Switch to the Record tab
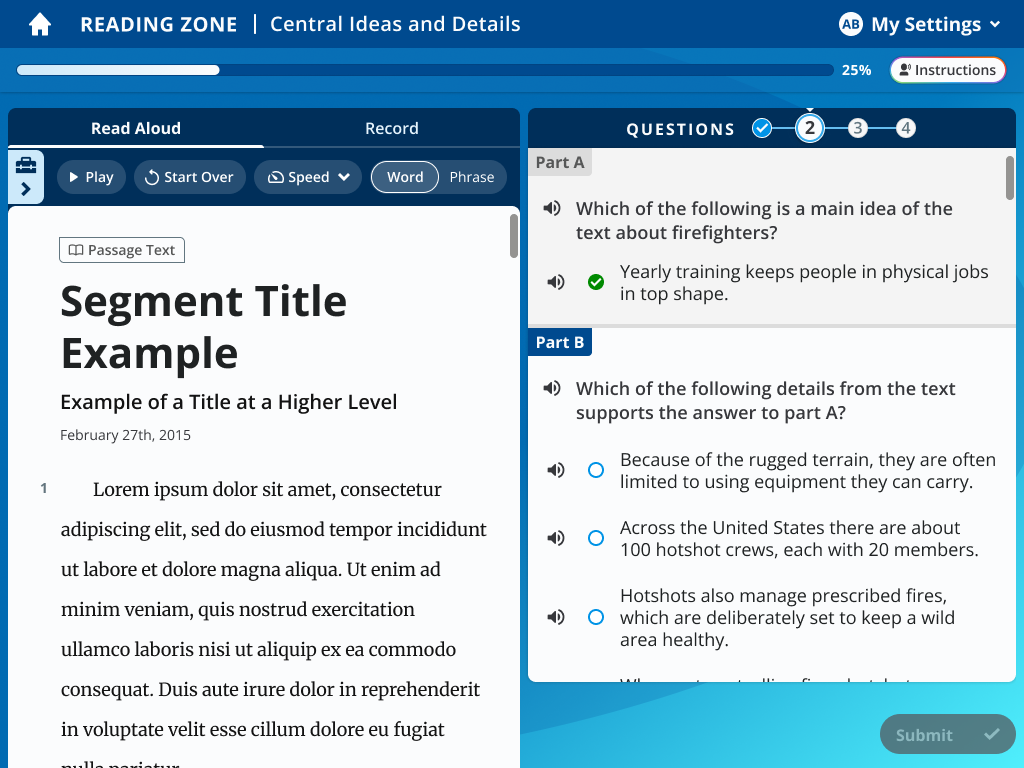The image size is (1024, 768). point(392,128)
